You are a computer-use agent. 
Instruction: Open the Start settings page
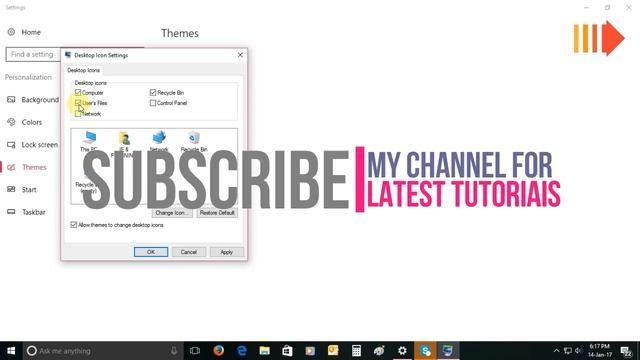[x=22, y=189]
